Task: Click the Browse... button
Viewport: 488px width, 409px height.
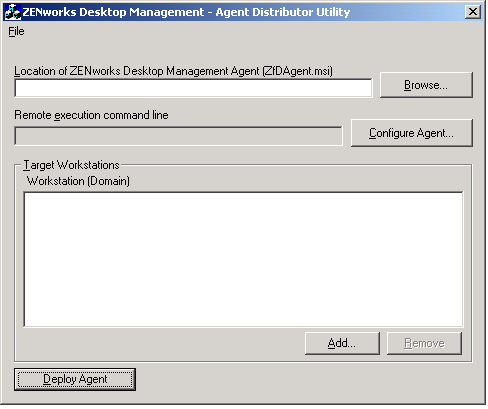Action: pyautogui.click(x=426, y=85)
